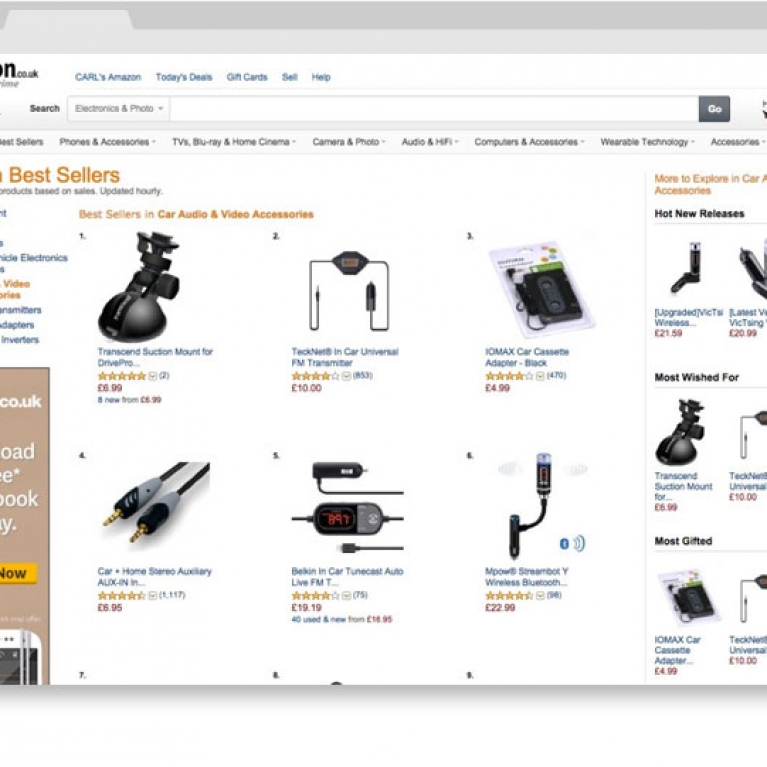Screen dimensions: 767x767
Task: Open Today's Deals link
Action: [x=184, y=77]
